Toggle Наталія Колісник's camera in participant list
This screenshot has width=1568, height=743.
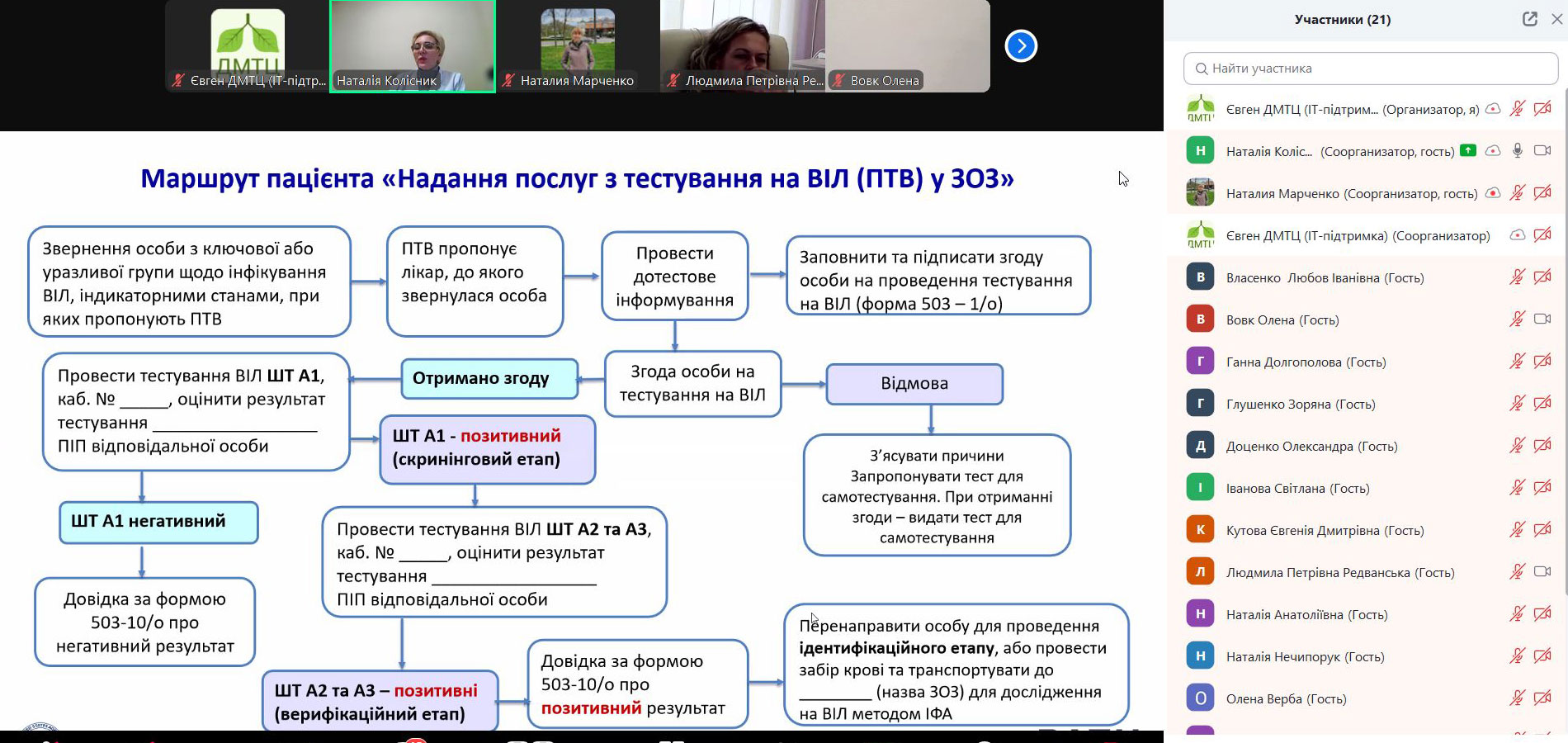1542,150
